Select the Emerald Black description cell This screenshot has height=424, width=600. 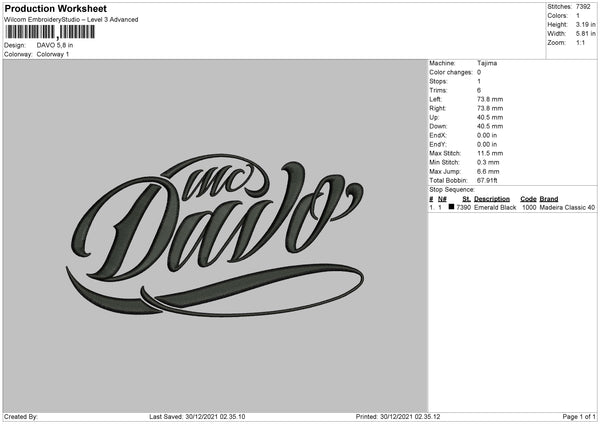click(495, 208)
